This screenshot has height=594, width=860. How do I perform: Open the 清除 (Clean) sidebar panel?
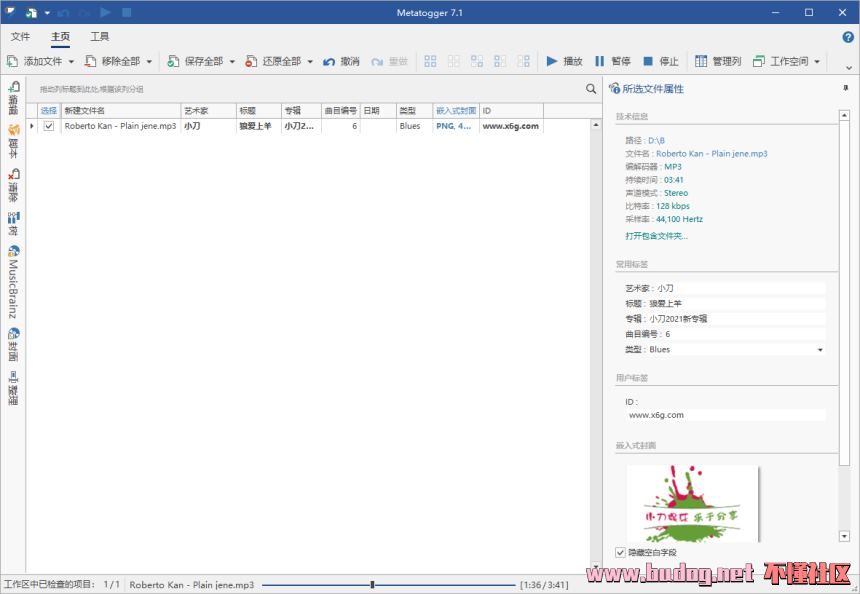coord(13,187)
